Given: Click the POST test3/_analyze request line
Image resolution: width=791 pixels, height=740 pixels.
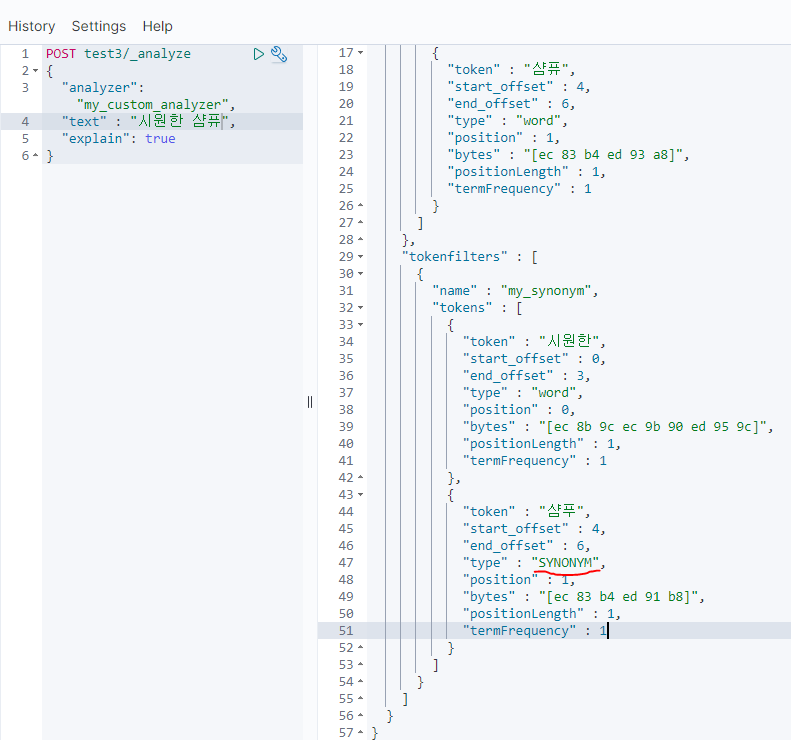Looking at the screenshot, I should [118, 54].
